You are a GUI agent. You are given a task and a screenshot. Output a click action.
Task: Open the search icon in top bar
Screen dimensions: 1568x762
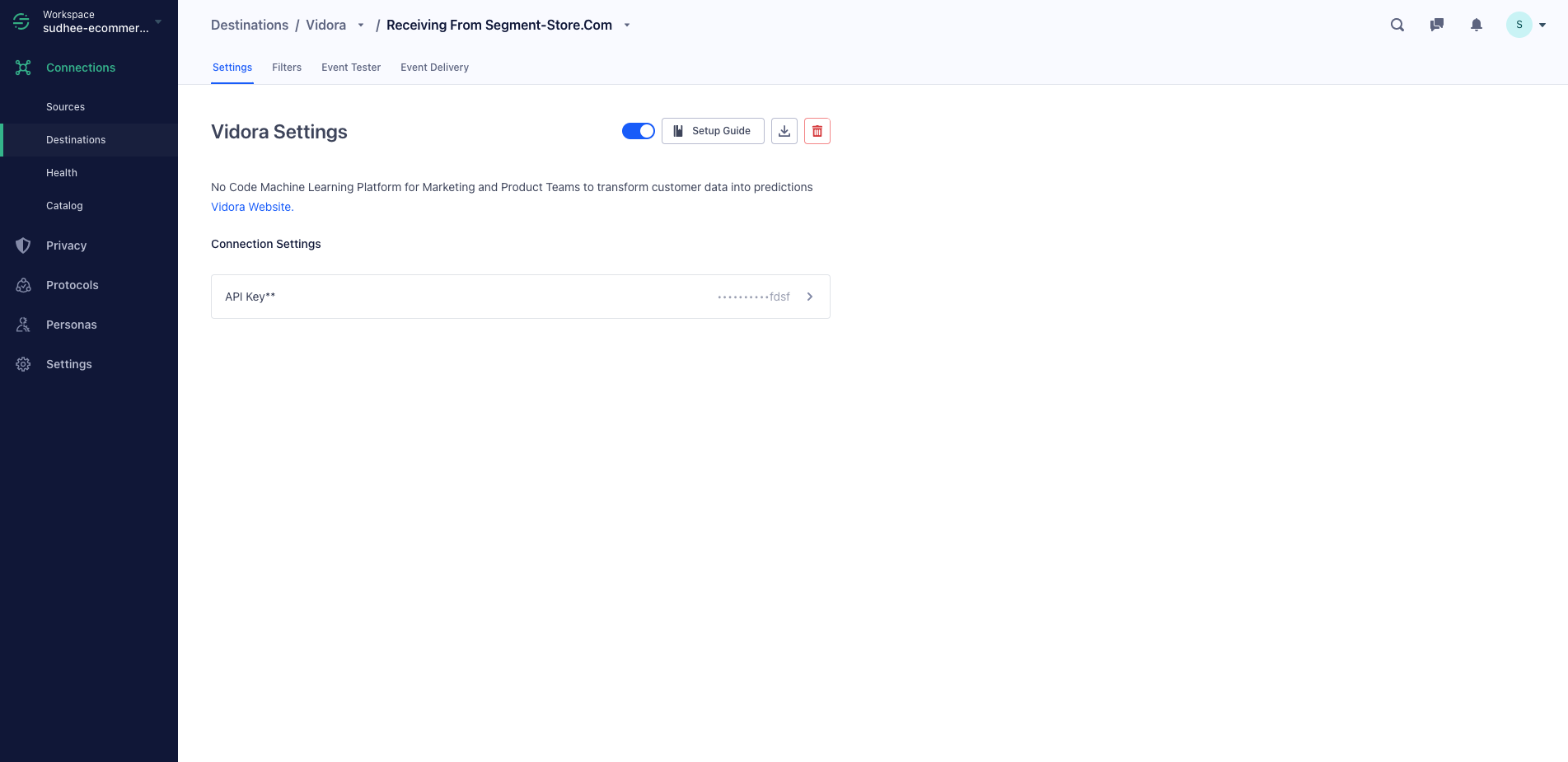[1397, 25]
